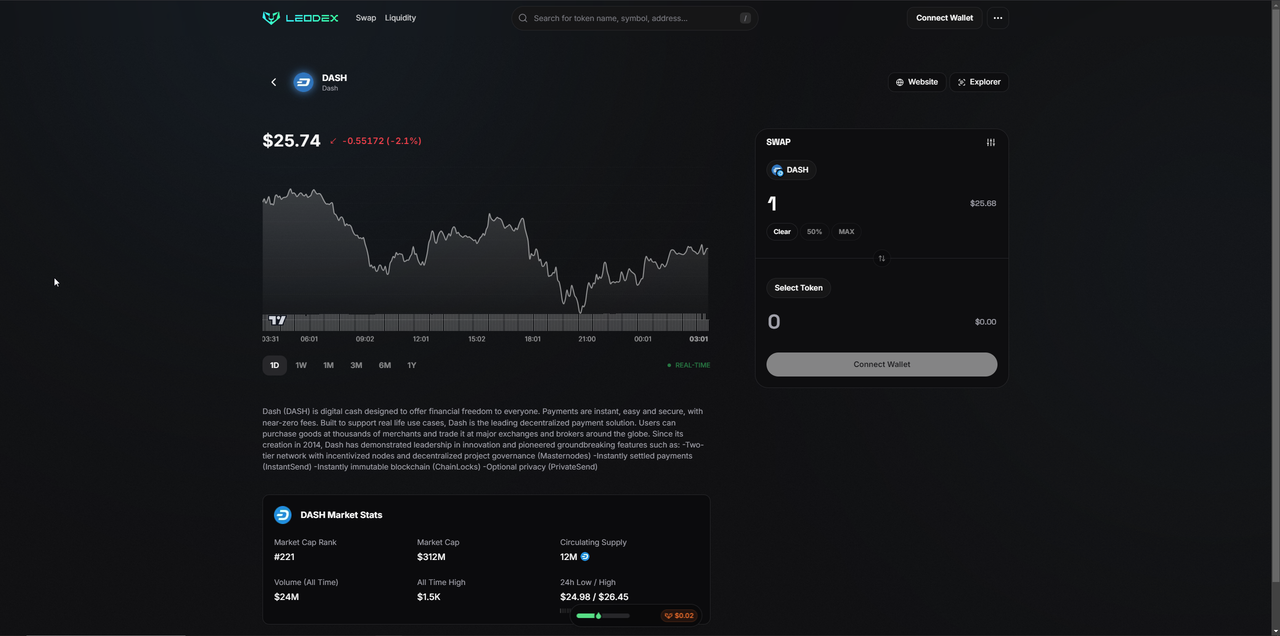
Task: Open swap settings sliders icon
Action: tap(991, 142)
